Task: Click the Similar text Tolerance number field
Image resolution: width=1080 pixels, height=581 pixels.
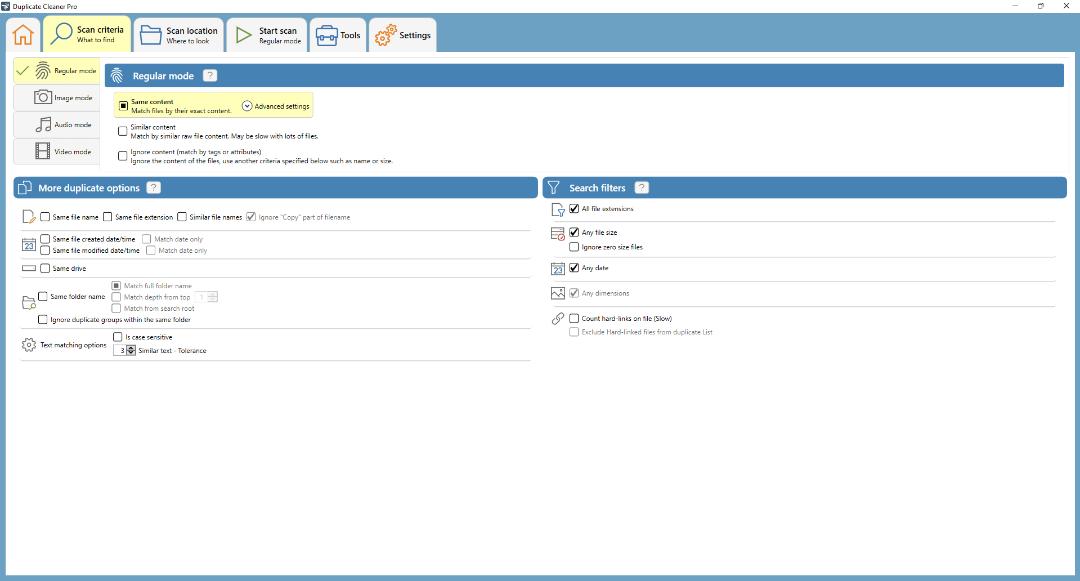Action: point(121,350)
